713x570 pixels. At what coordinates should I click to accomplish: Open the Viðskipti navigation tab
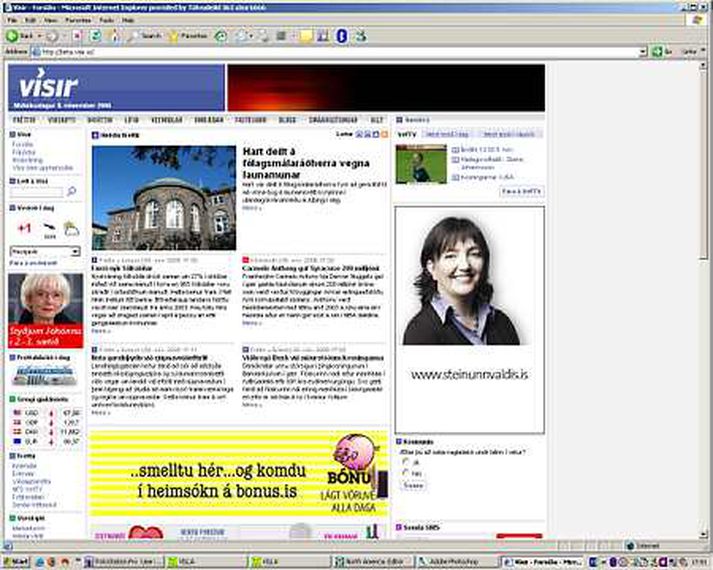coord(62,120)
